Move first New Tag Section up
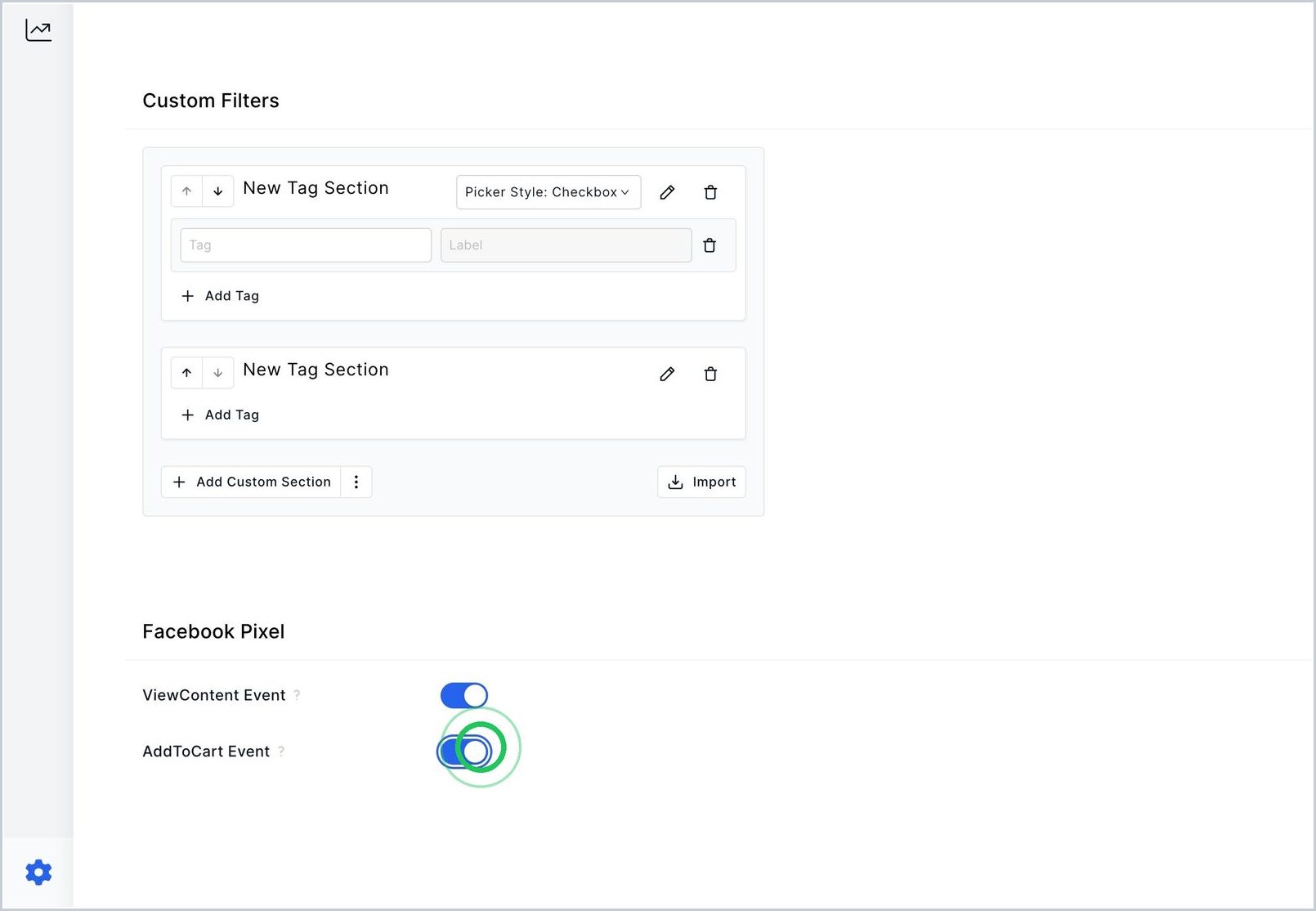1316x911 pixels. 186,191
